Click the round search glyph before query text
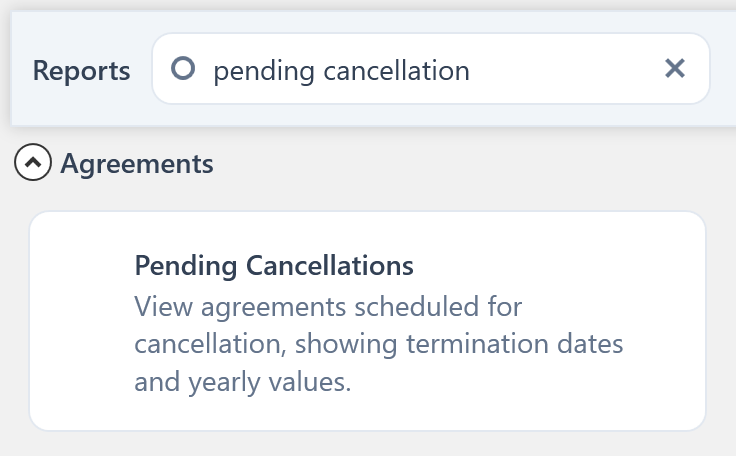The image size is (736, 456). pos(183,69)
